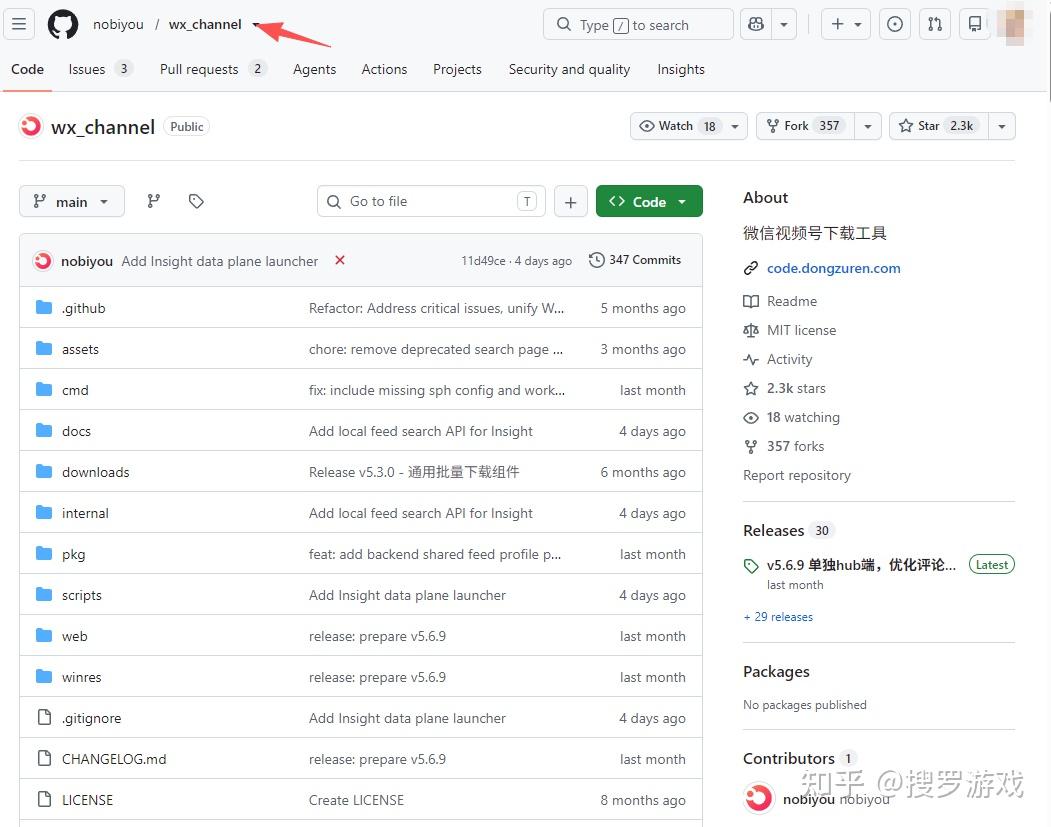Click Report repository link
The height and width of the screenshot is (827, 1051).
(796, 475)
